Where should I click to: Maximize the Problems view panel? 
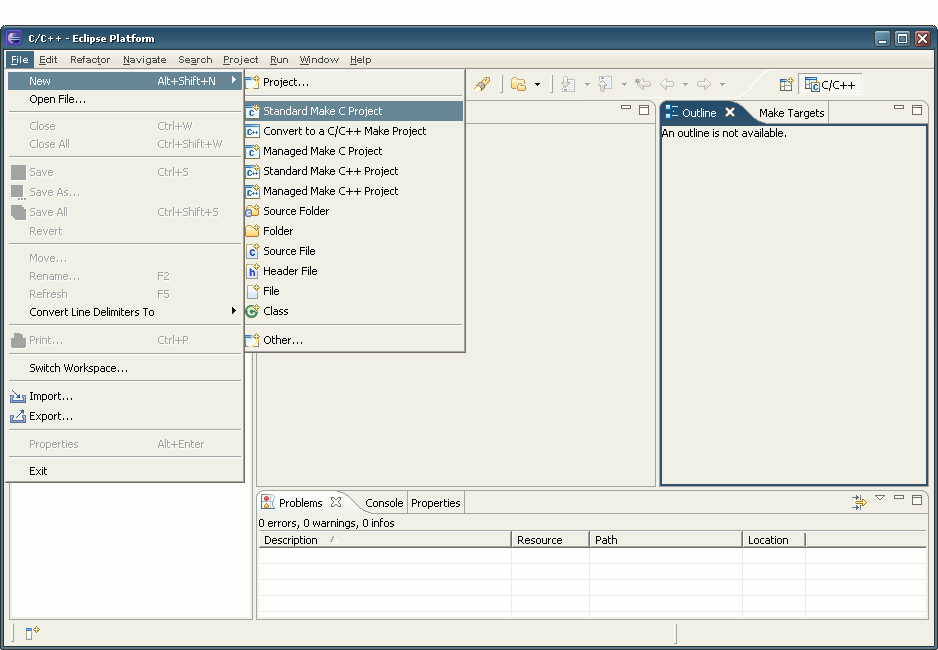point(916,499)
